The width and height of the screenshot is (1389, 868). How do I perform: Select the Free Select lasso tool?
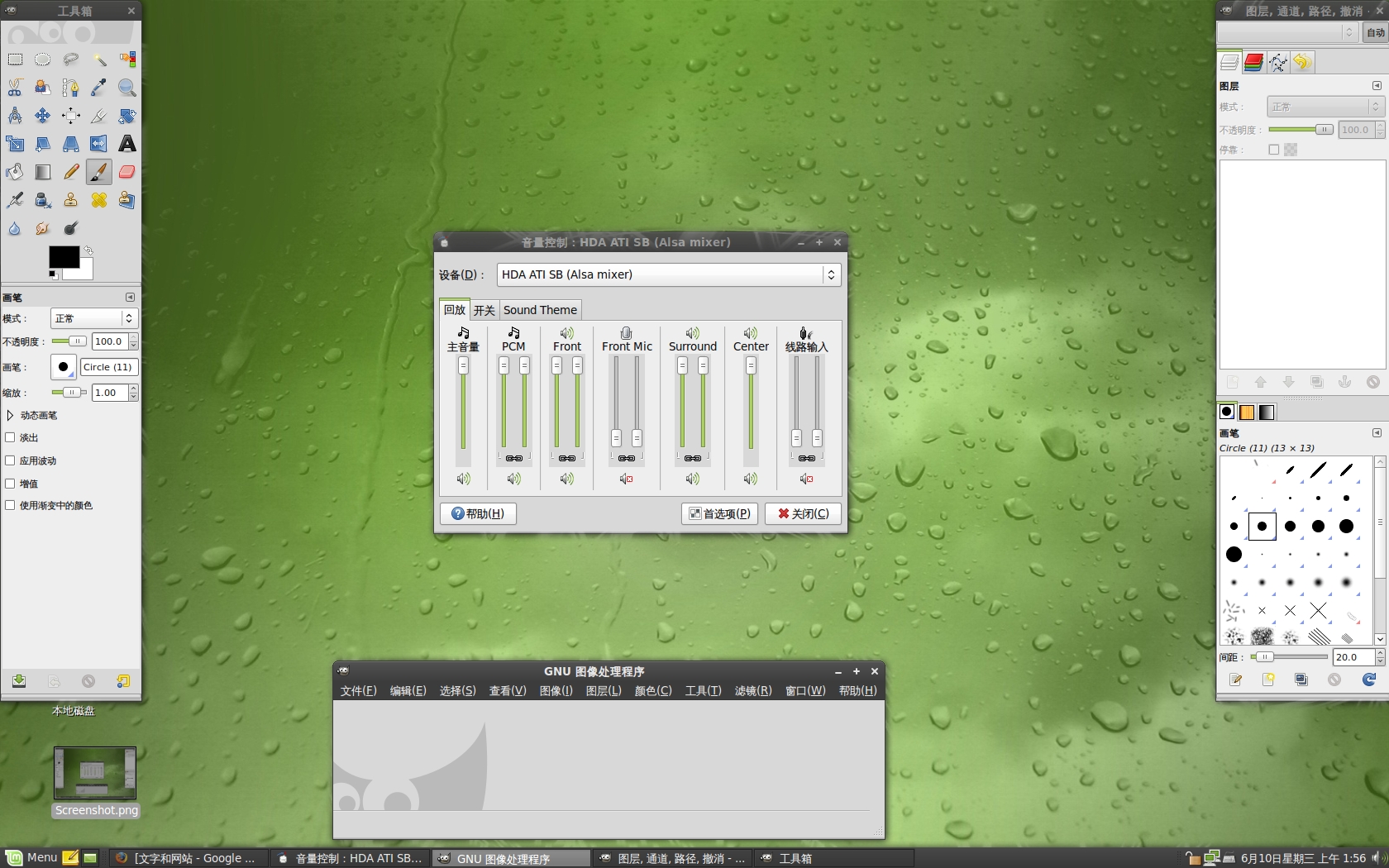pyautogui.click(x=71, y=60)
